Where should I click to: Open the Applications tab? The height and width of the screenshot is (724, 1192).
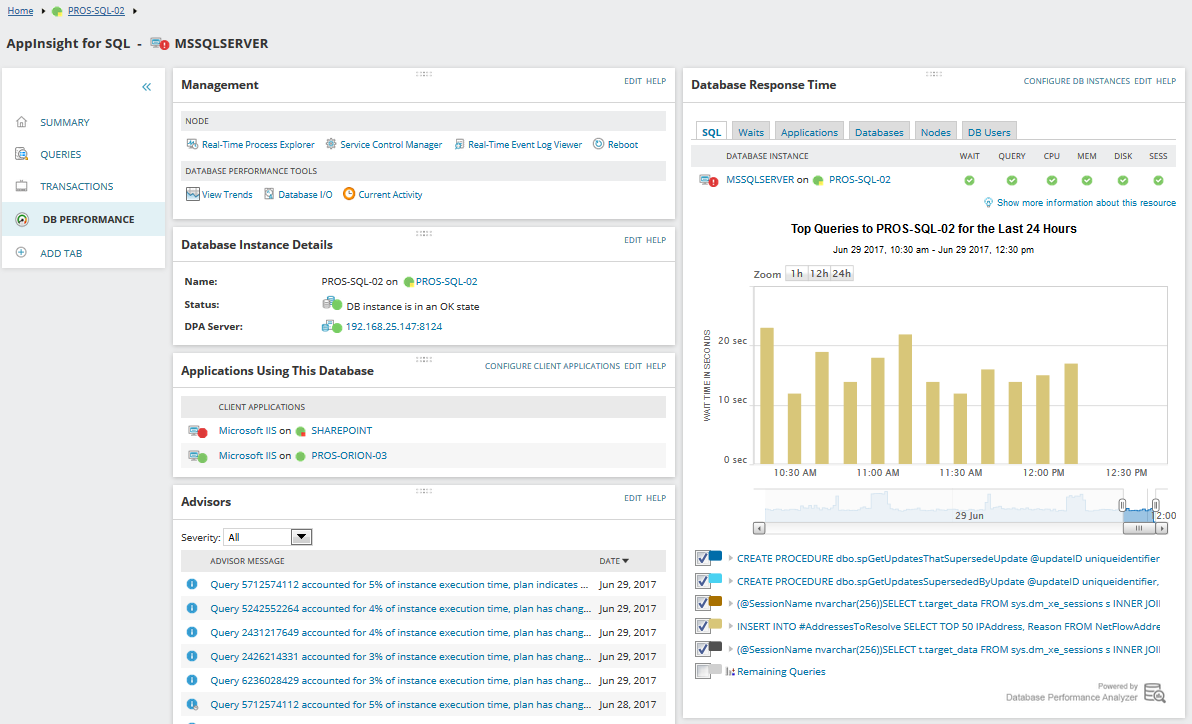[809, 132]
